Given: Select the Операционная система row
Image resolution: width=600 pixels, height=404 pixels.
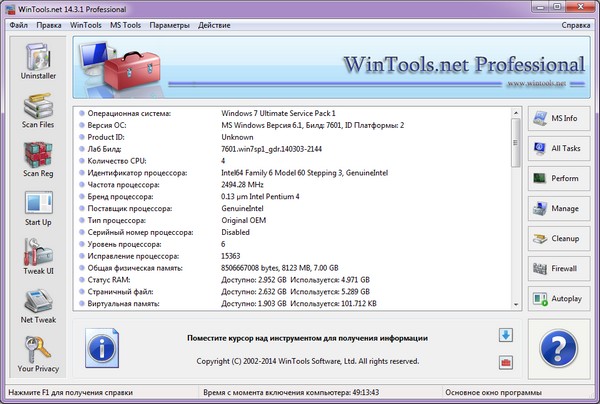Looking at the screenshot, I should [300, 113].
